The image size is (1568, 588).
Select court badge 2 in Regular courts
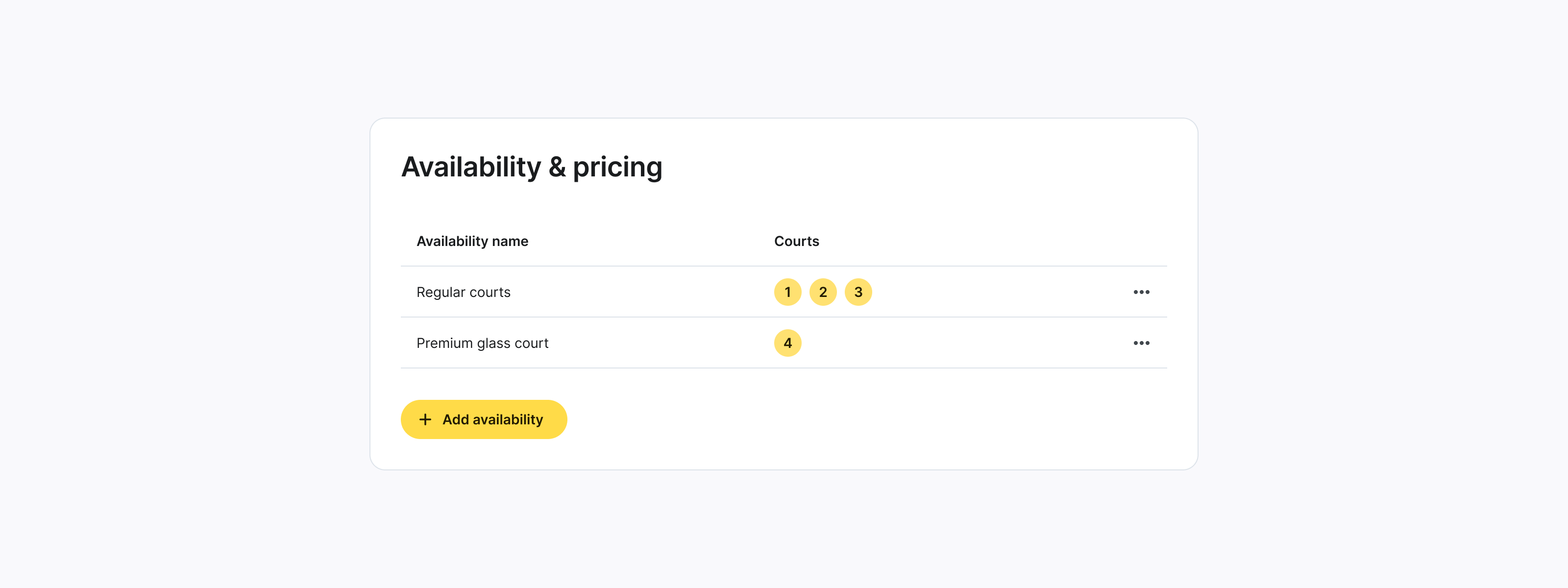pos(823,292)
